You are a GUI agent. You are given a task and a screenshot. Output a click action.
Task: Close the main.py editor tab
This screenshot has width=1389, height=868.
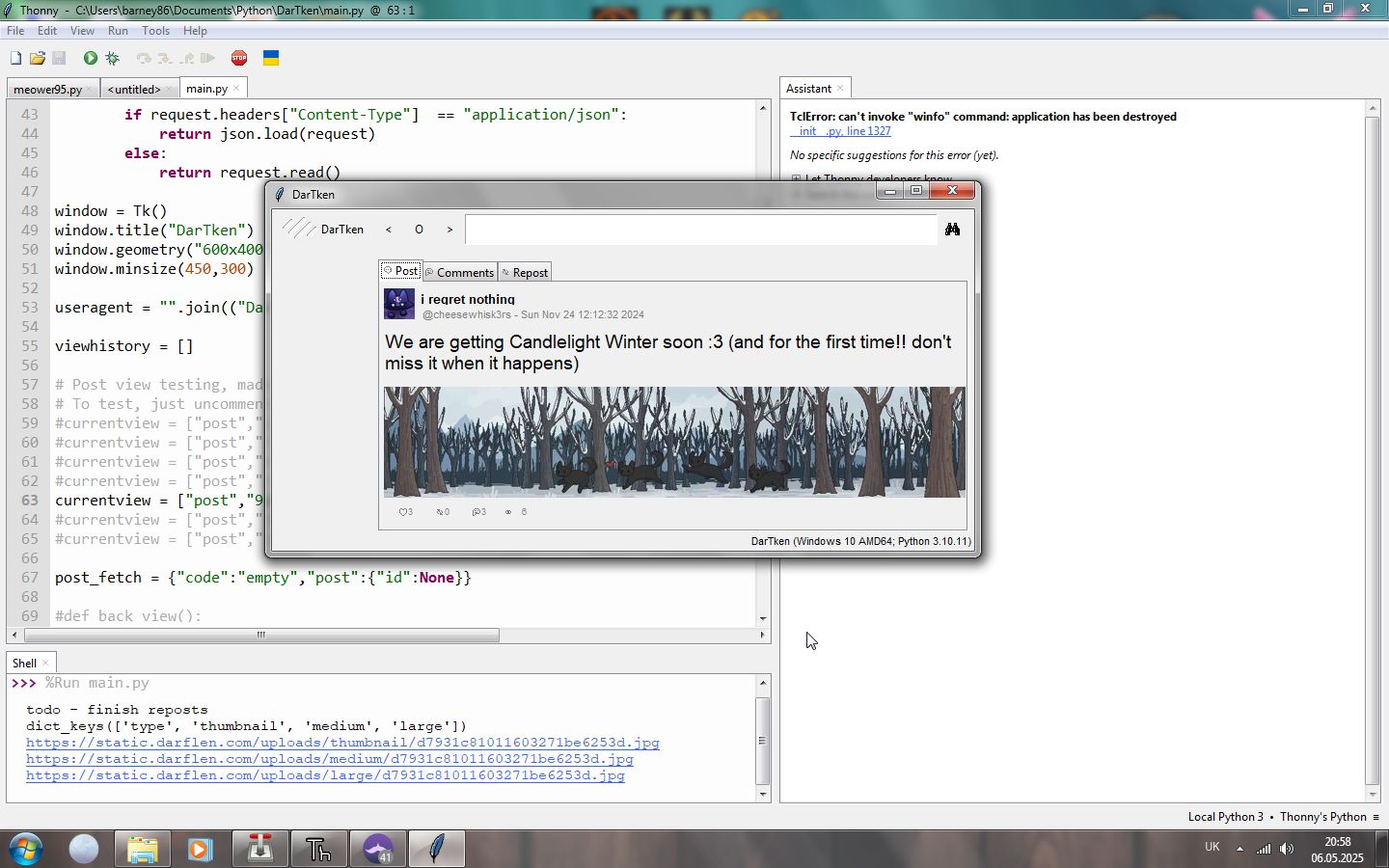click(236, 88)
